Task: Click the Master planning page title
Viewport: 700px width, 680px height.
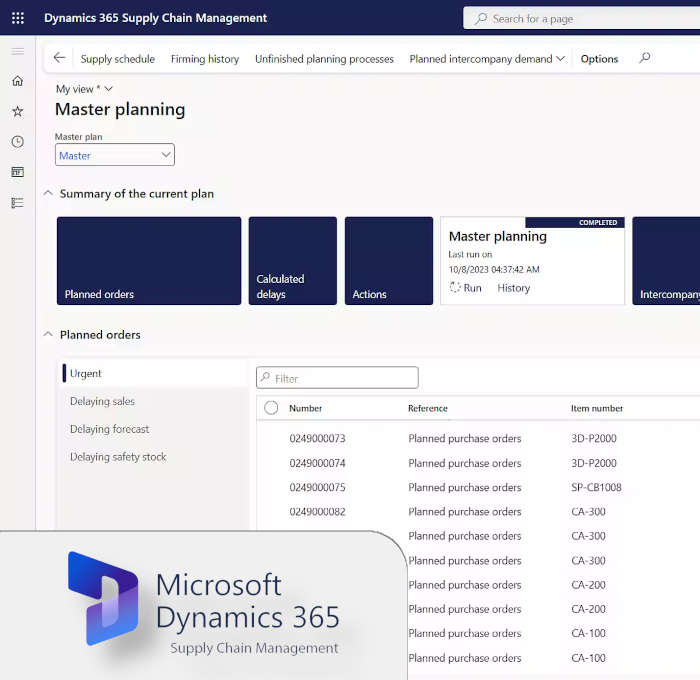Action: pyautogui.click(x=120, y=110)
